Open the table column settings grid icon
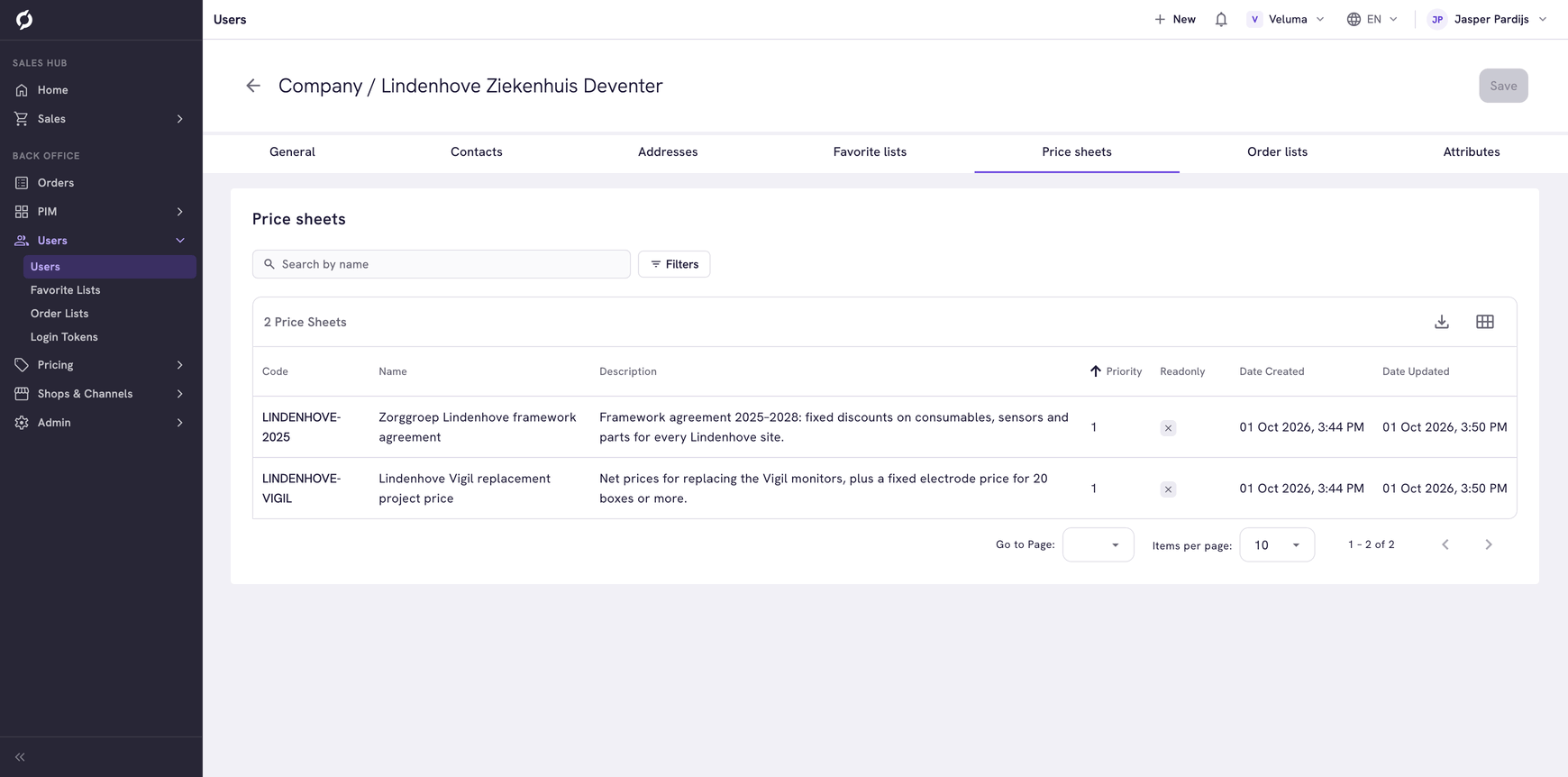 pos(1485,322)
